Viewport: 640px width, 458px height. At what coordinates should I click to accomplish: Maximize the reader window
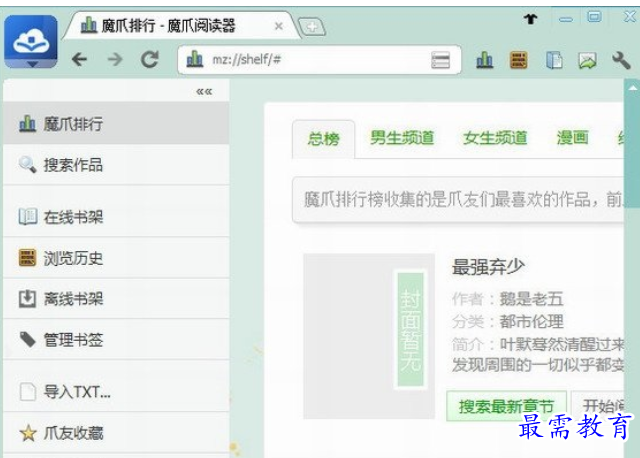(x=594, y=17)
